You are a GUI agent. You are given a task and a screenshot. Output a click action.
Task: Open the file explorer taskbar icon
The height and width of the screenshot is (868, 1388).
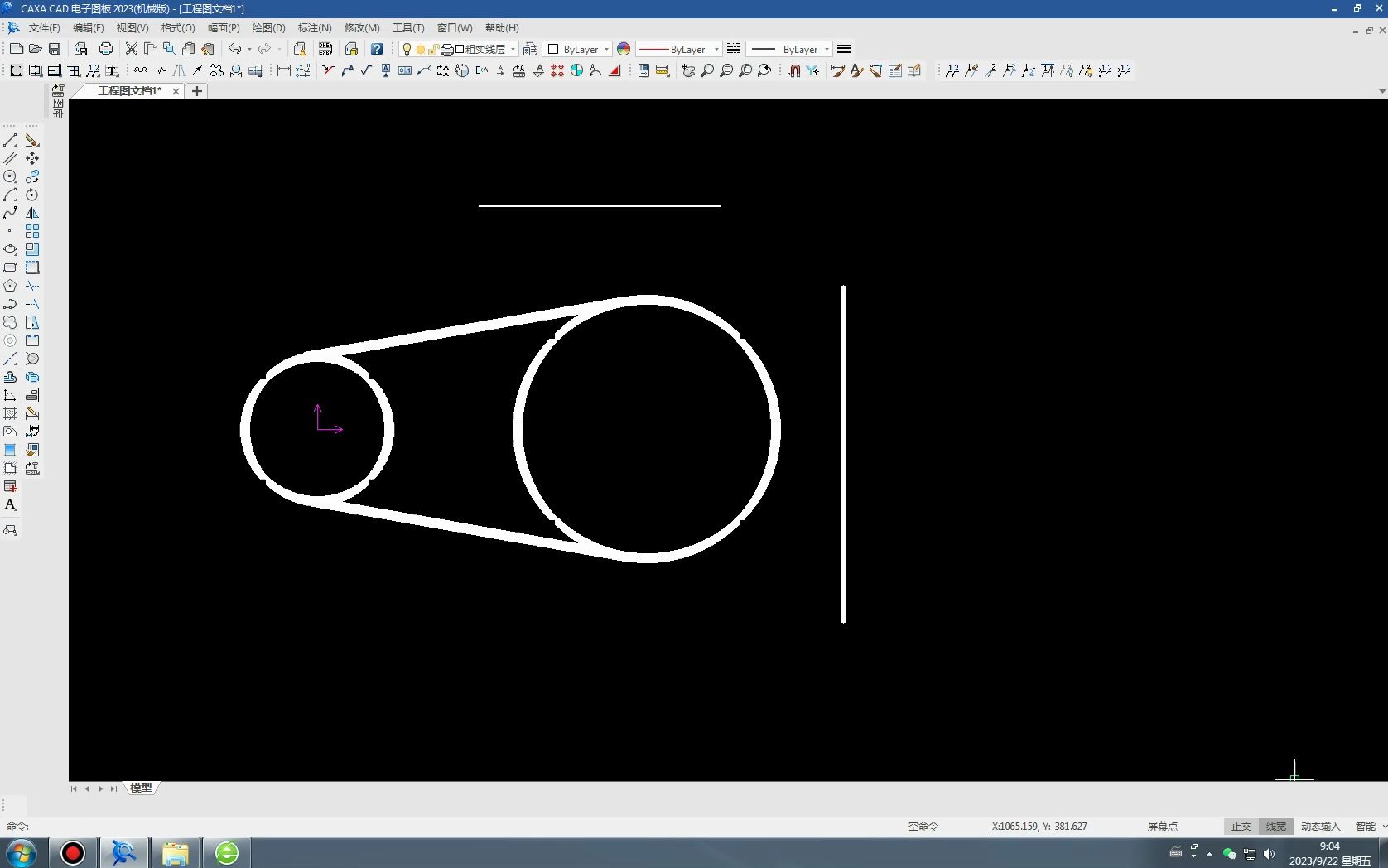(x=175, y=852)
